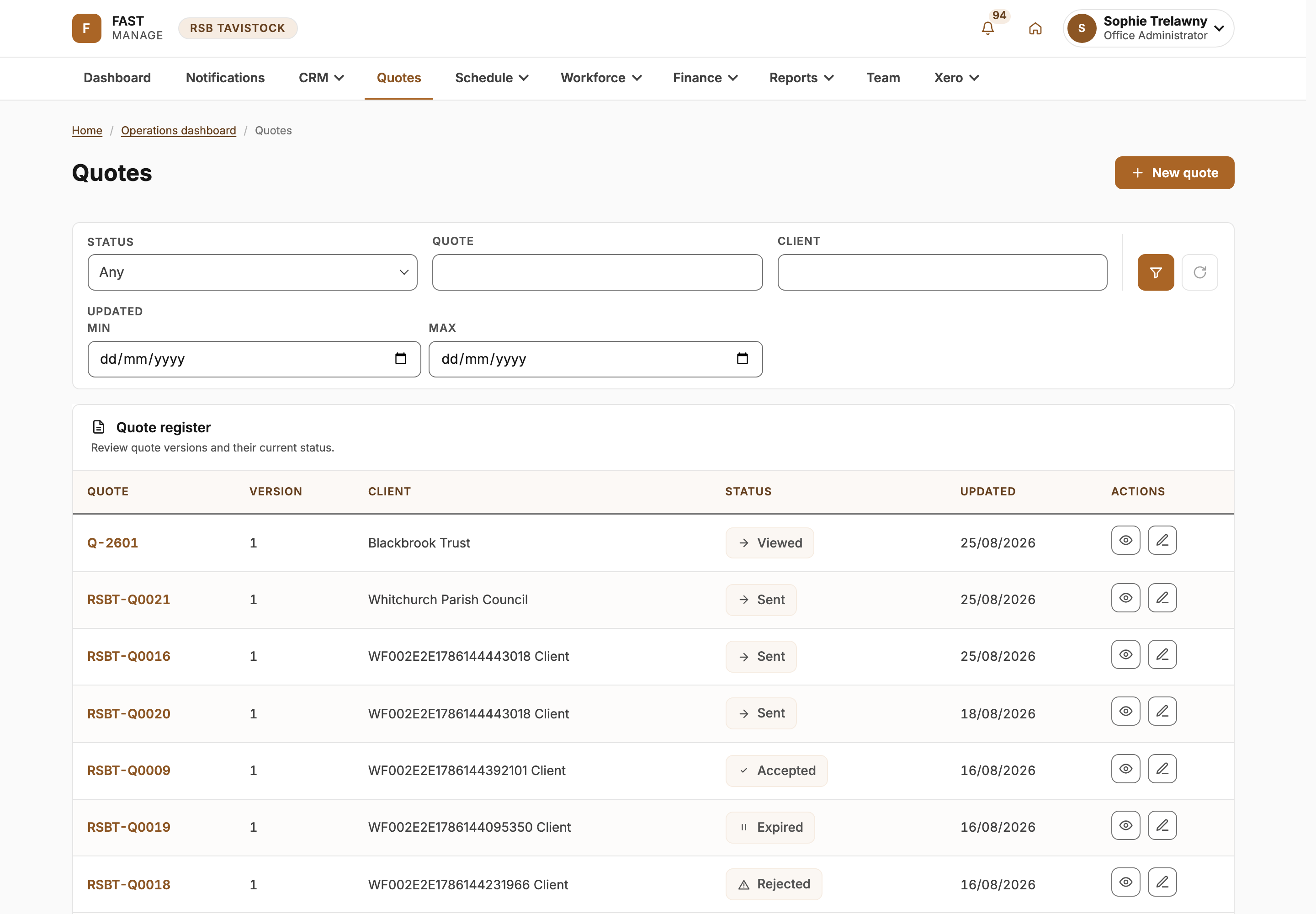The image size is (1316, 914).
Task: Edit quote RSBT-Q0009 via pencil icon
Action: 1162,769
